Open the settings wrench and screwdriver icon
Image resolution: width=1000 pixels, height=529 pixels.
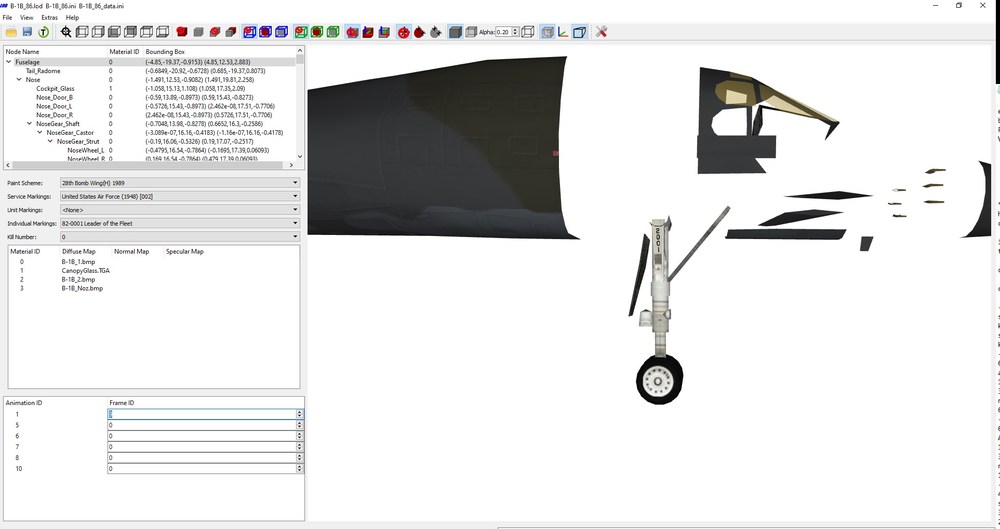click(601, 32)
